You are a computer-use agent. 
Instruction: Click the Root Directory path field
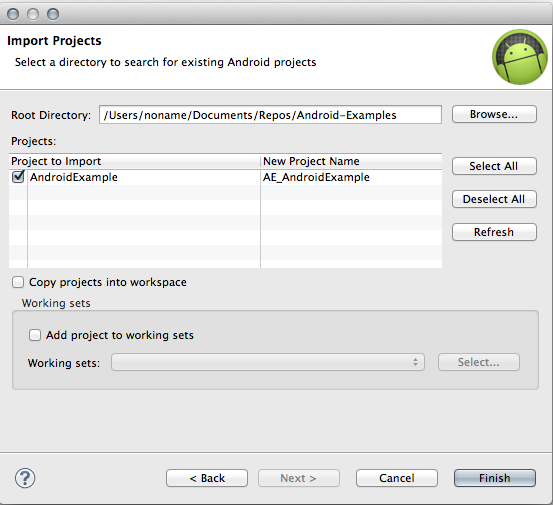270,115
